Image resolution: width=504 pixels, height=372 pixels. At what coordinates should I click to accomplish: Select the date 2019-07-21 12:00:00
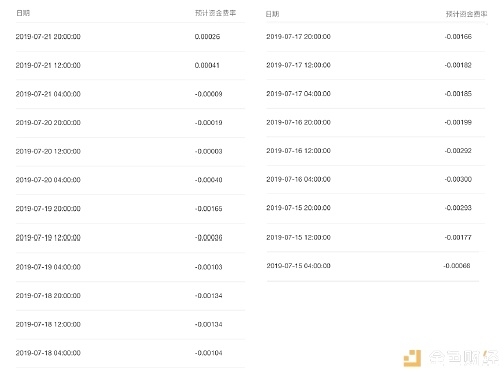pyautogui.click(x=48, y=65)
